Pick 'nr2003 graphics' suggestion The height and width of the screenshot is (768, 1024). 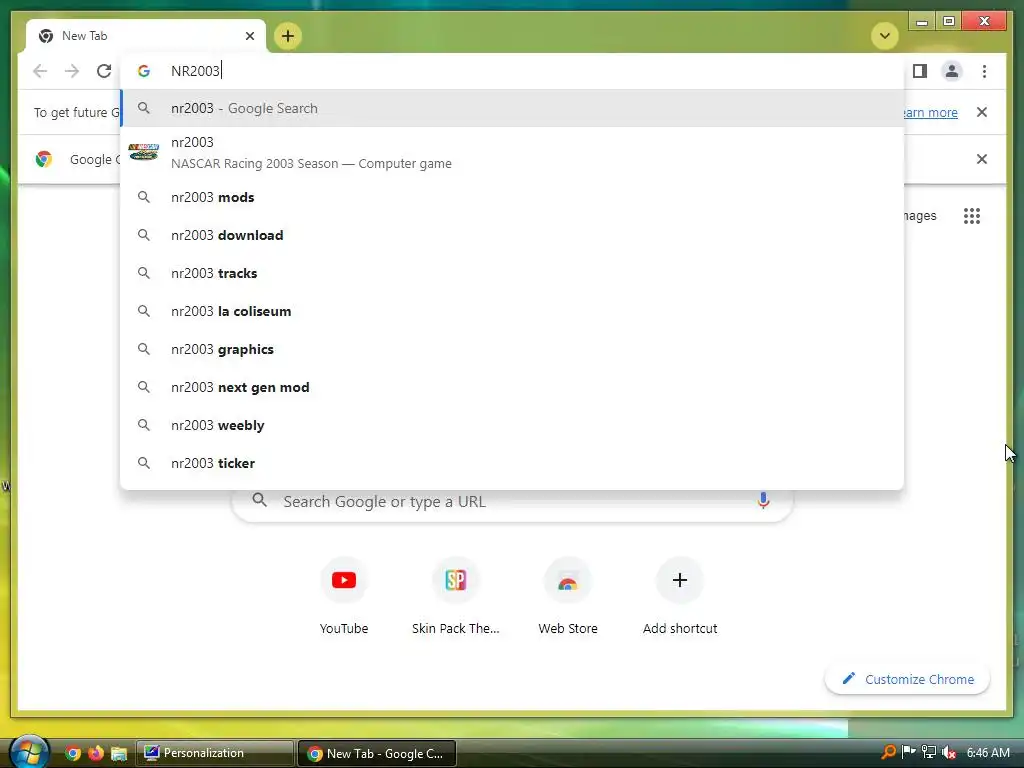coord(513,349)
